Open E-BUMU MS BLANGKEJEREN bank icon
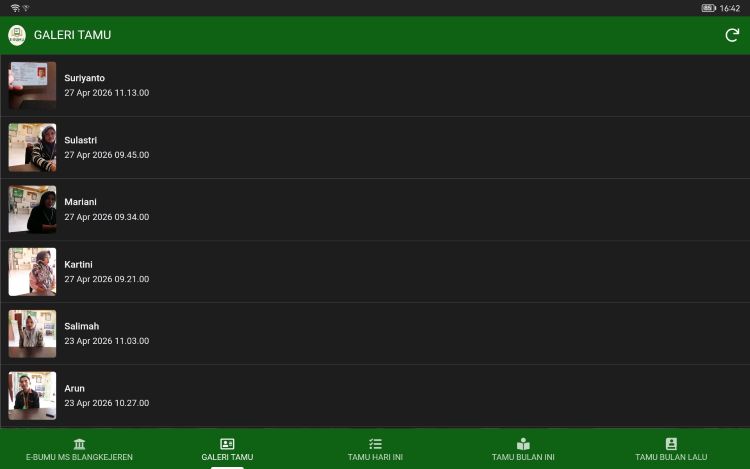The width and height of the screenshot is (750, 469). 79,444
